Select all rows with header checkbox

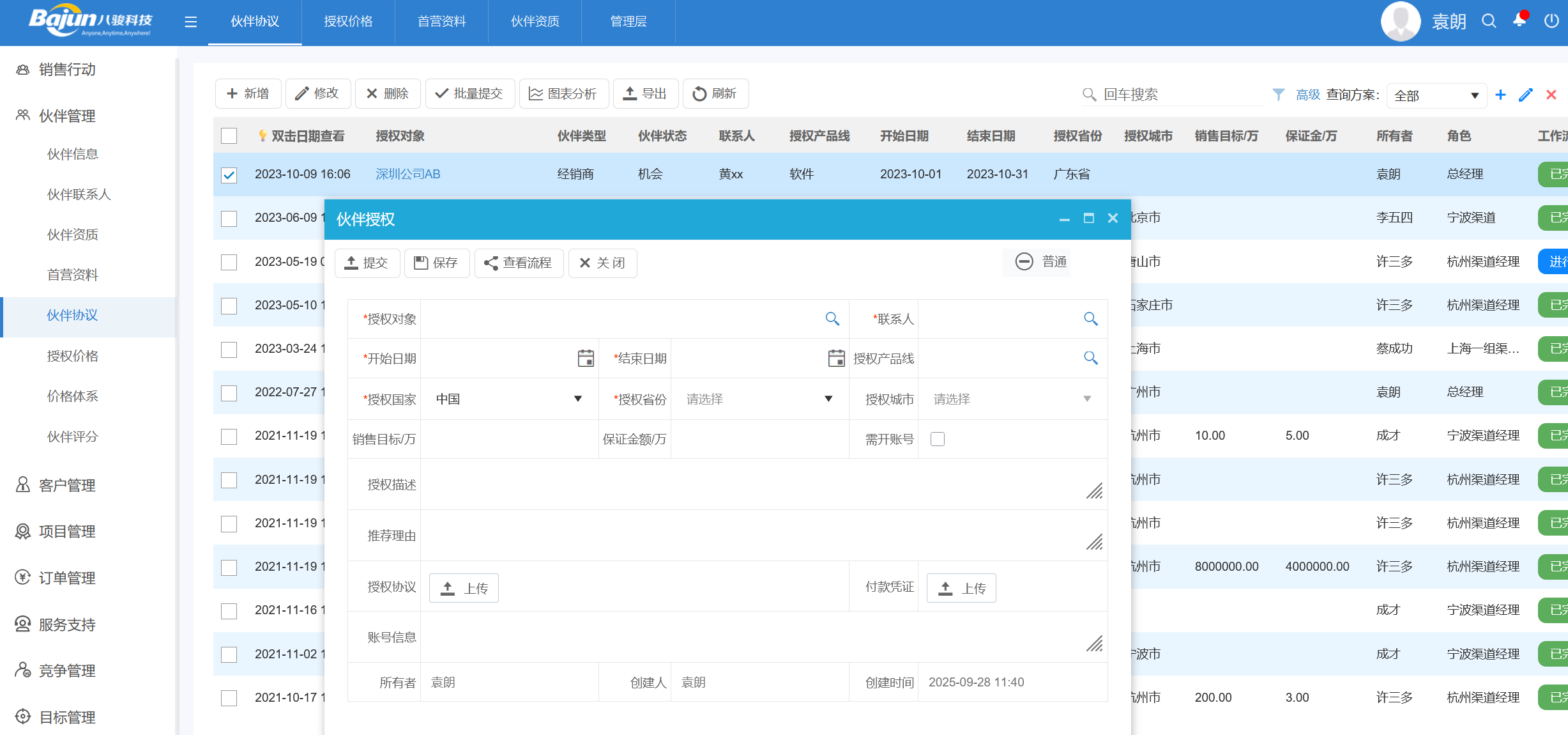click(x=229, y=135)
